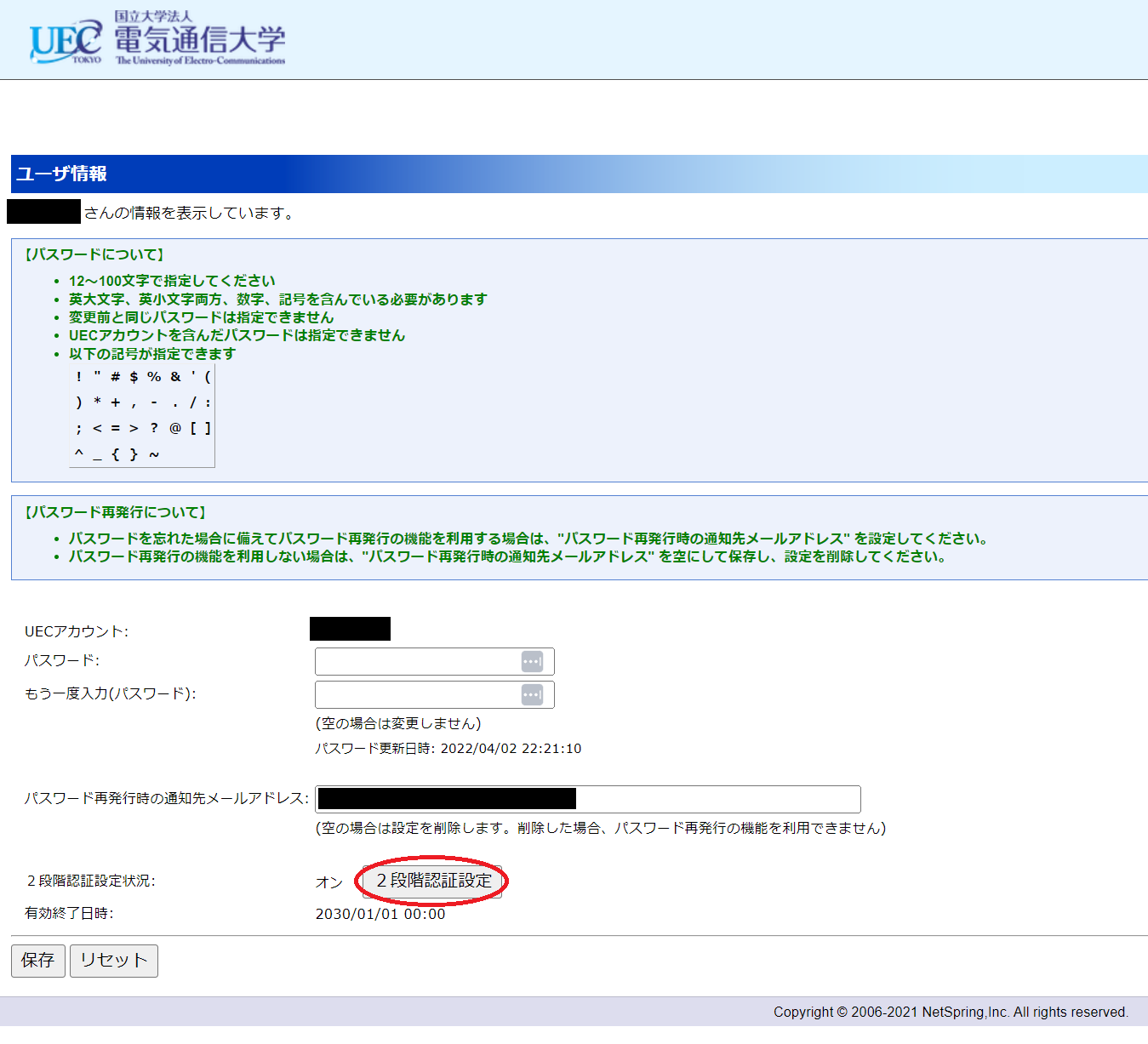The image size is (1148, 1044).
Task: Click the ユーザ情報 section header
Action: tap(61, 174)
